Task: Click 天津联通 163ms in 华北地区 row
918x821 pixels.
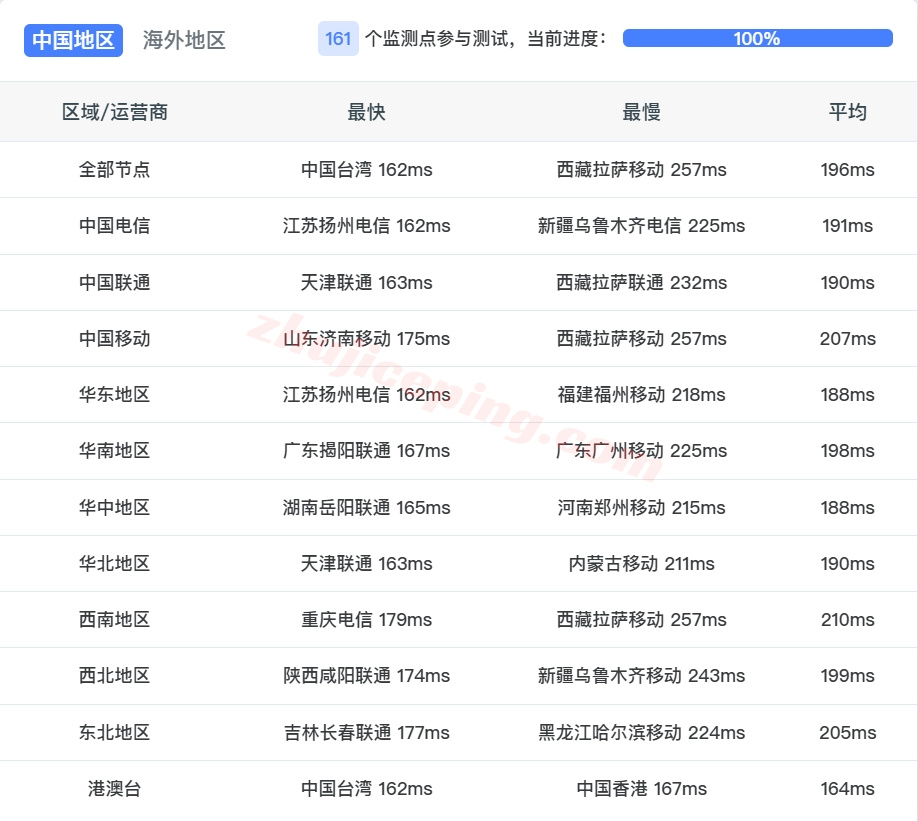Action: click(366, 563)
